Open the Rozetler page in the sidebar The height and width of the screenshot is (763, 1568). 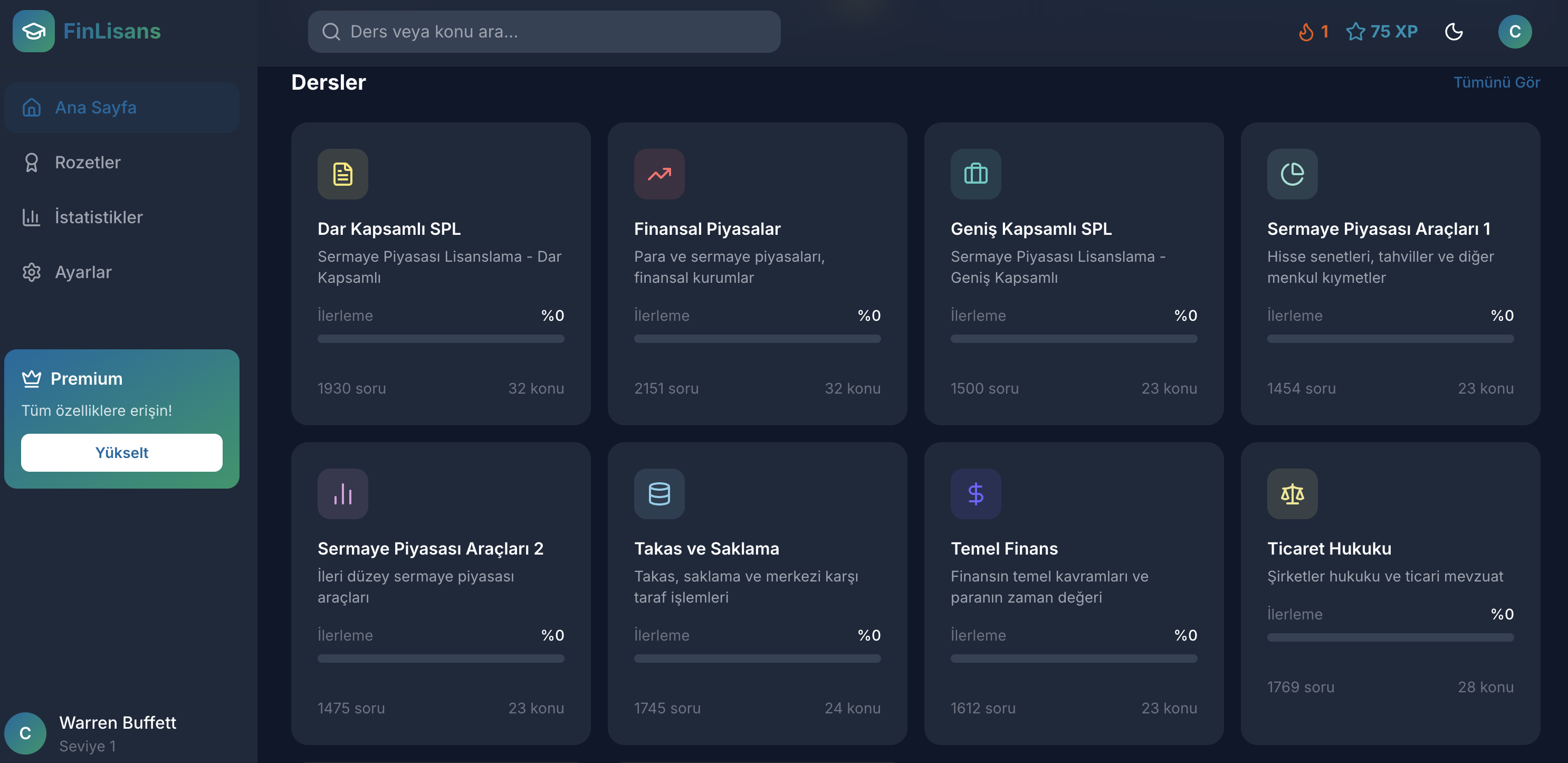click(x=88, y=163)
